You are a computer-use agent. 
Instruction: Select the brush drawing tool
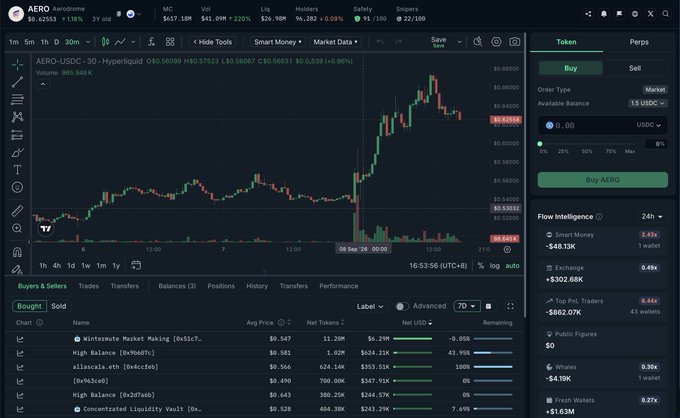pyautogui.click(x=17, y=153)
